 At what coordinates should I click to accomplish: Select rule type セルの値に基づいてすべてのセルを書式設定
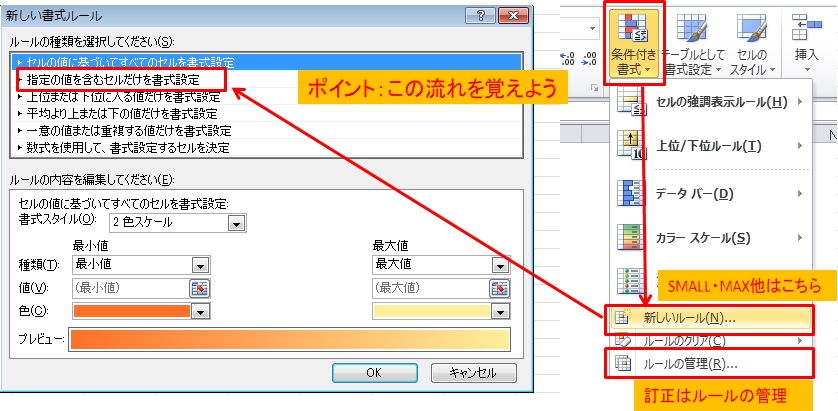(x=266, y=62)
